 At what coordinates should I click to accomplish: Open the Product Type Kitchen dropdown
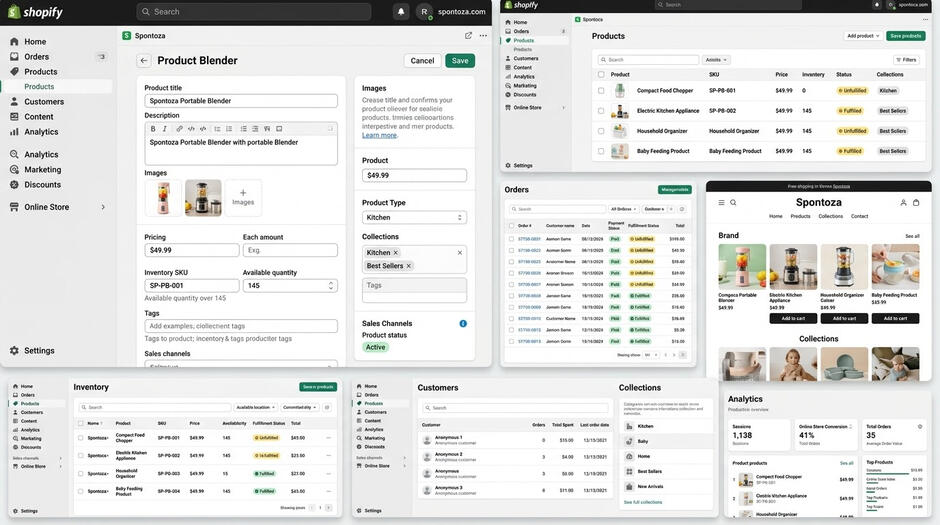point(414,218)
